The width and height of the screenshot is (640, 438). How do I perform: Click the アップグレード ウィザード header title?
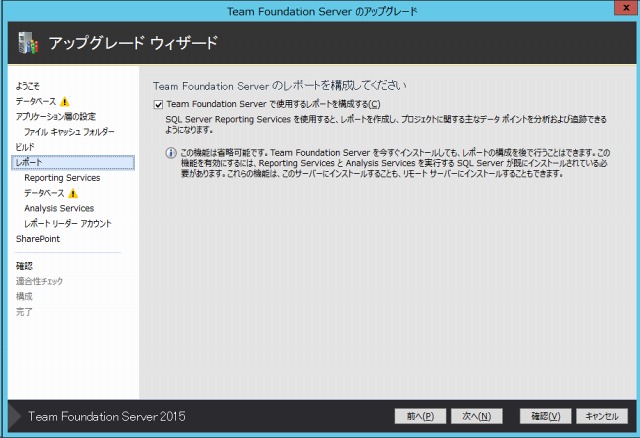[x=133, y=43]
